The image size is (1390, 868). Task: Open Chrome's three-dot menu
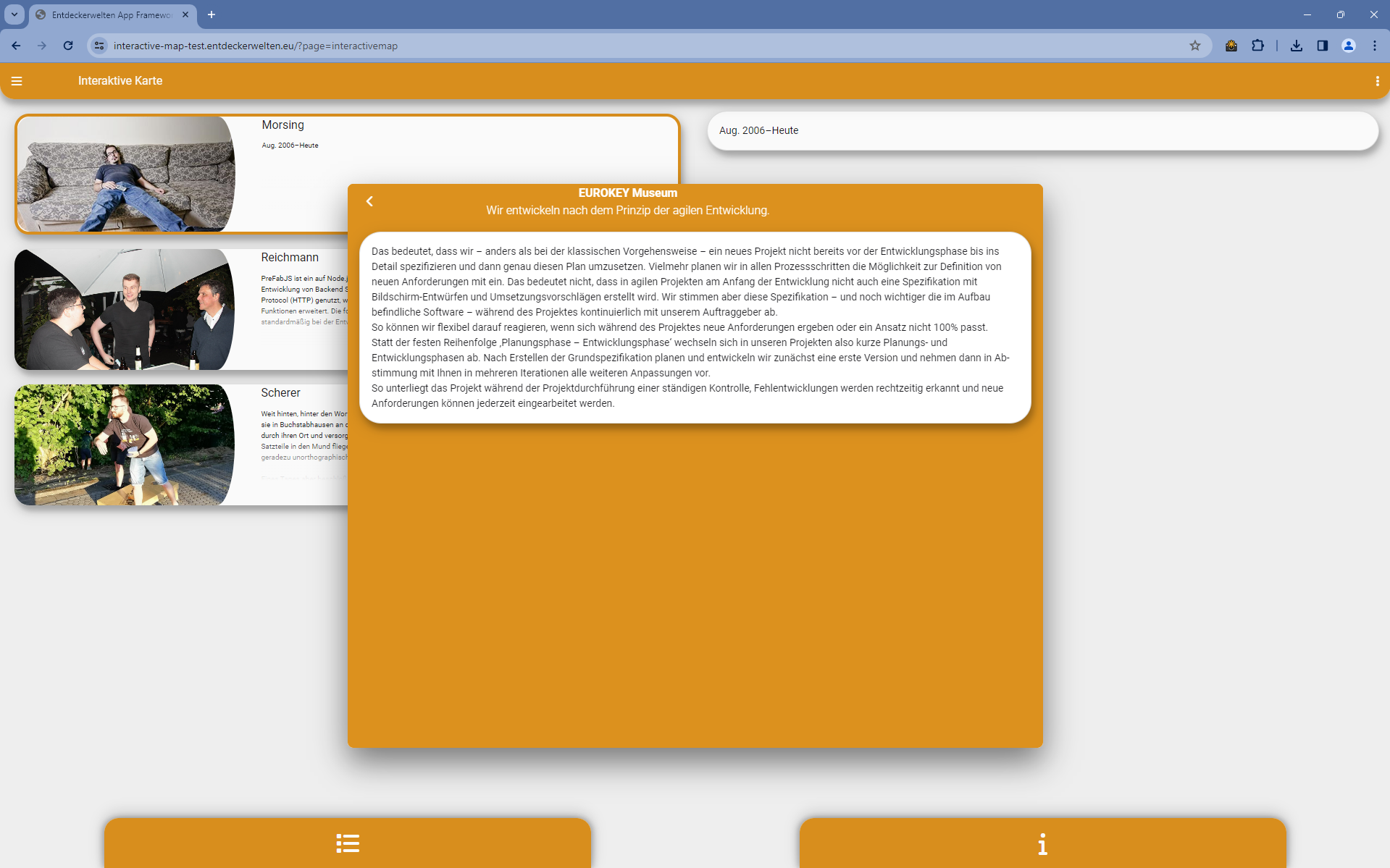click(x=1375, y=46)
